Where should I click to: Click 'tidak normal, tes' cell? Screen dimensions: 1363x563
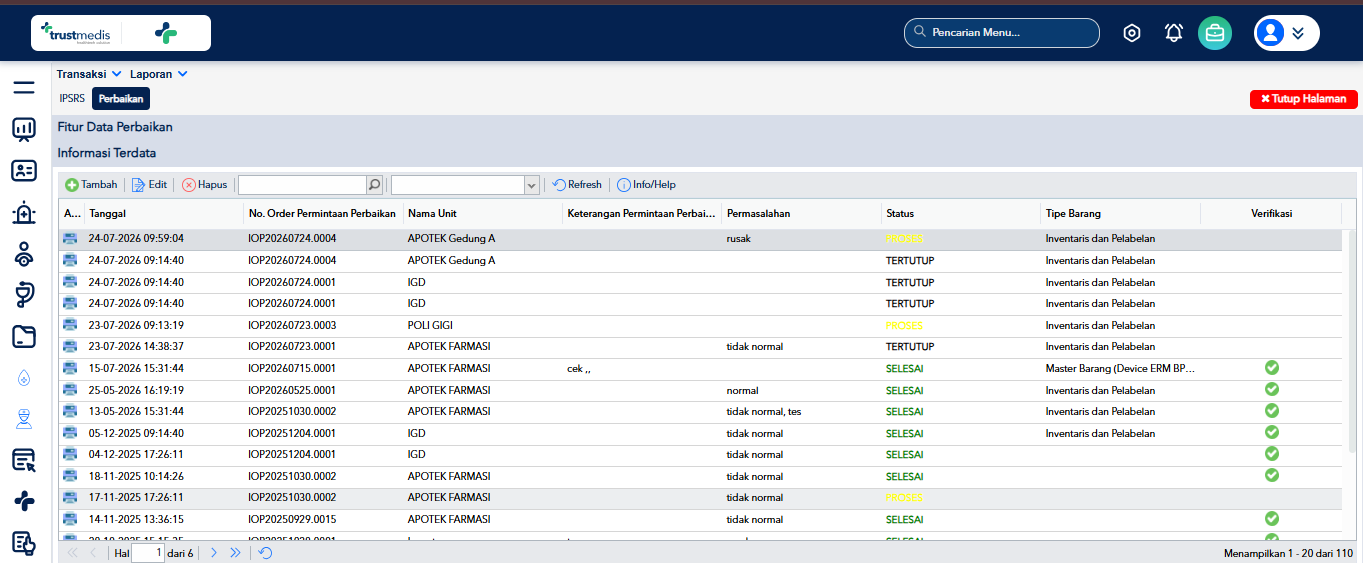coord(764,411)
